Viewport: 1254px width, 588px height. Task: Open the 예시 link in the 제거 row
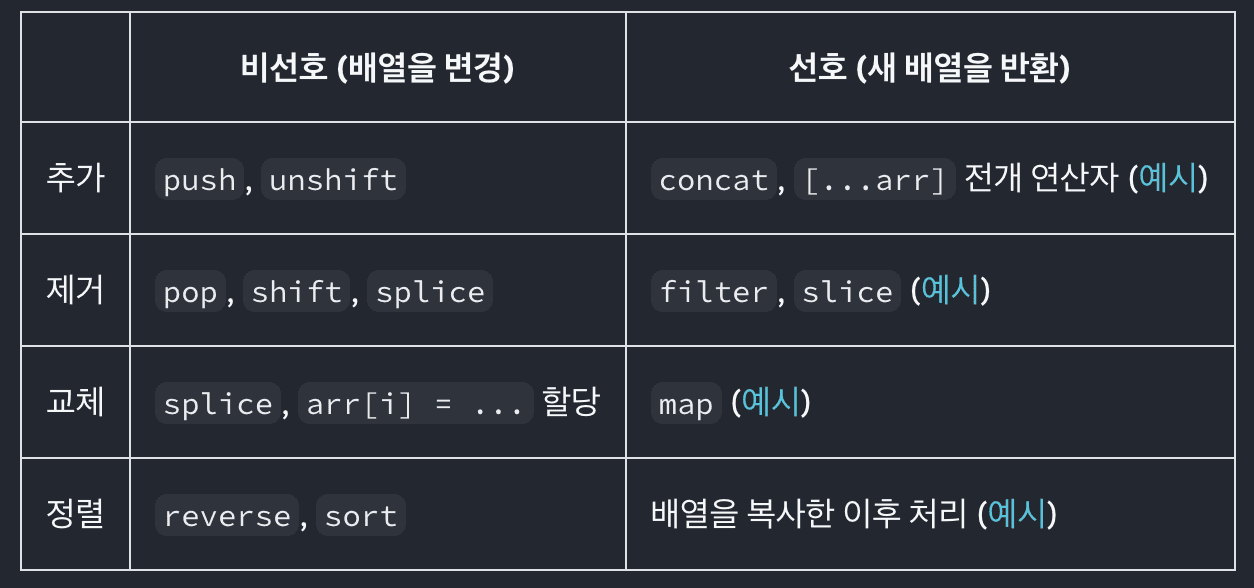click(950, 291)
